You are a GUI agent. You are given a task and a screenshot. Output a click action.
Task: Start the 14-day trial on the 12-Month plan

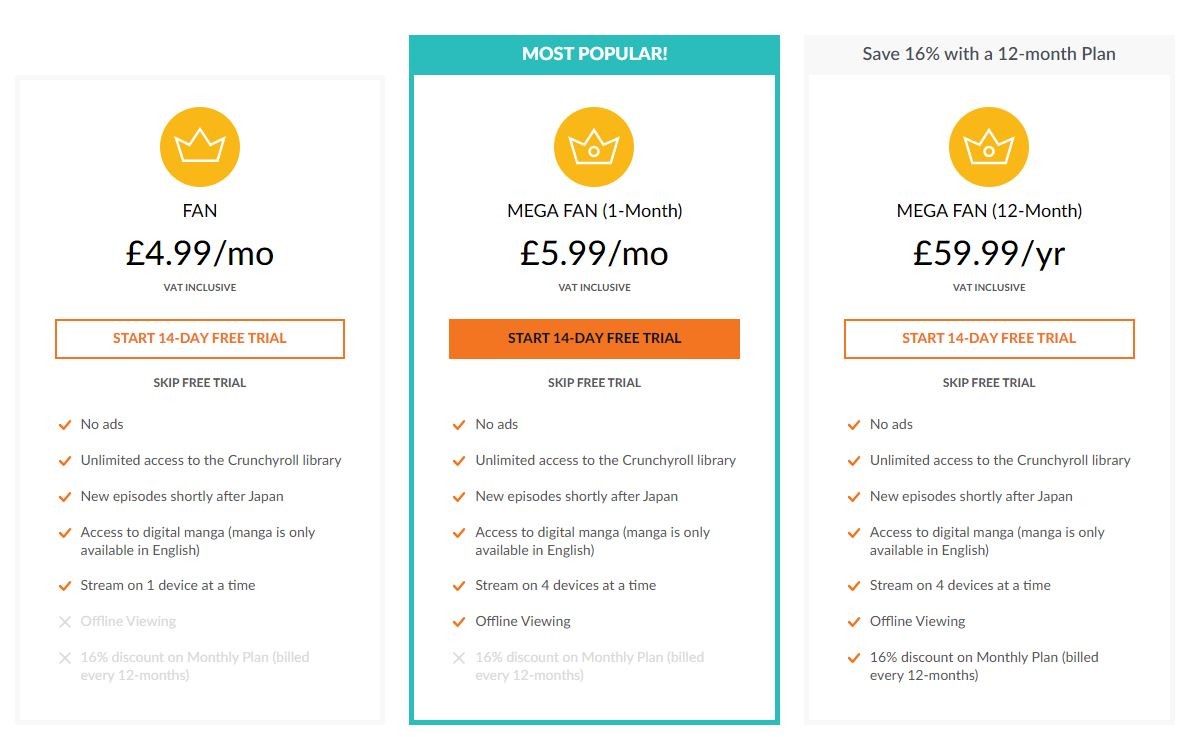click(988, 338)
